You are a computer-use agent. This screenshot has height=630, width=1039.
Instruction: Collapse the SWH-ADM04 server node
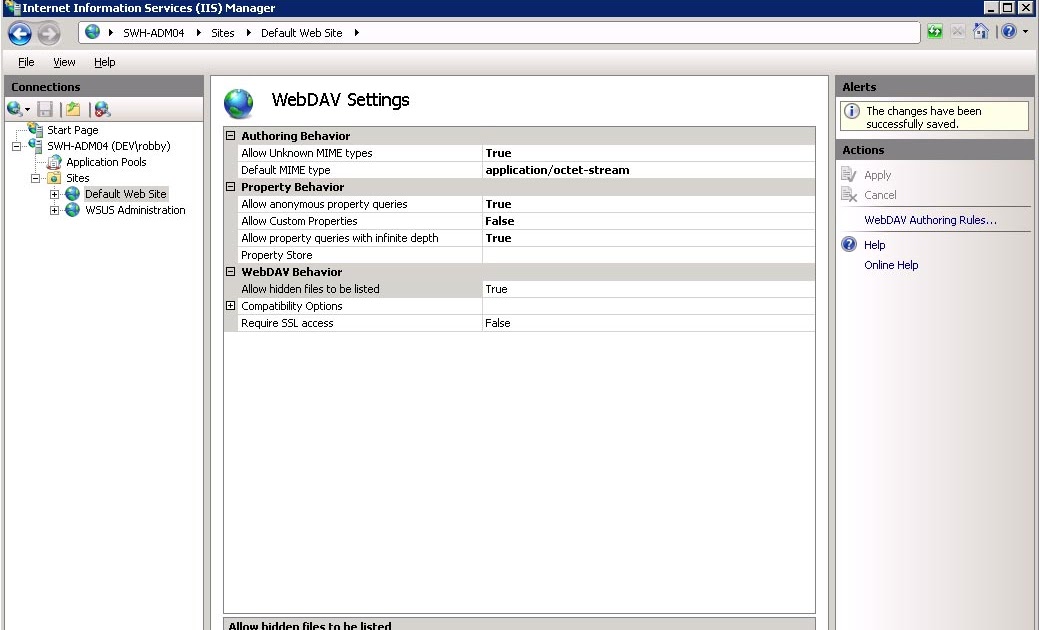[x=17, y=146]
